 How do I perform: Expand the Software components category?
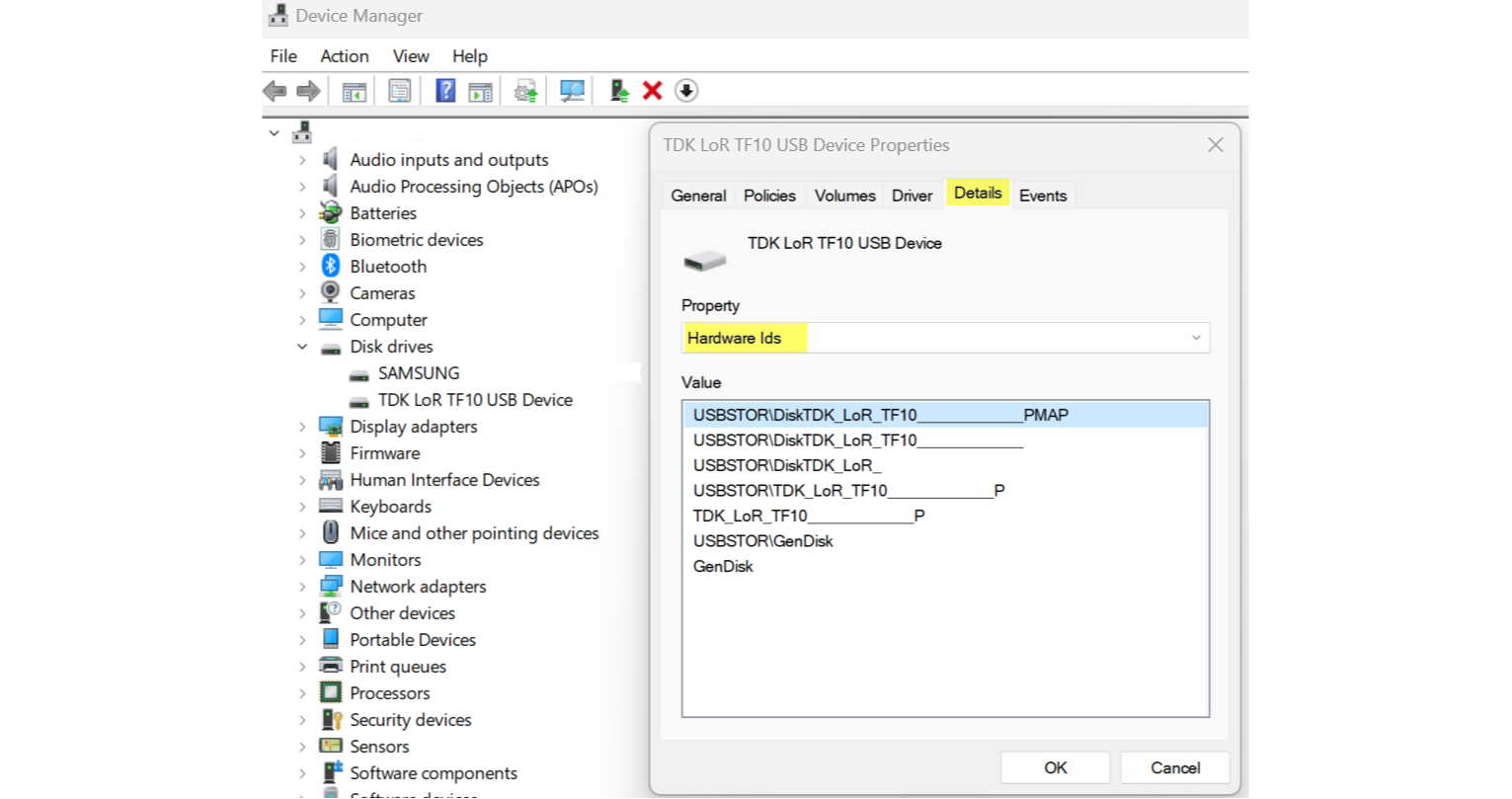coord(302,773)
